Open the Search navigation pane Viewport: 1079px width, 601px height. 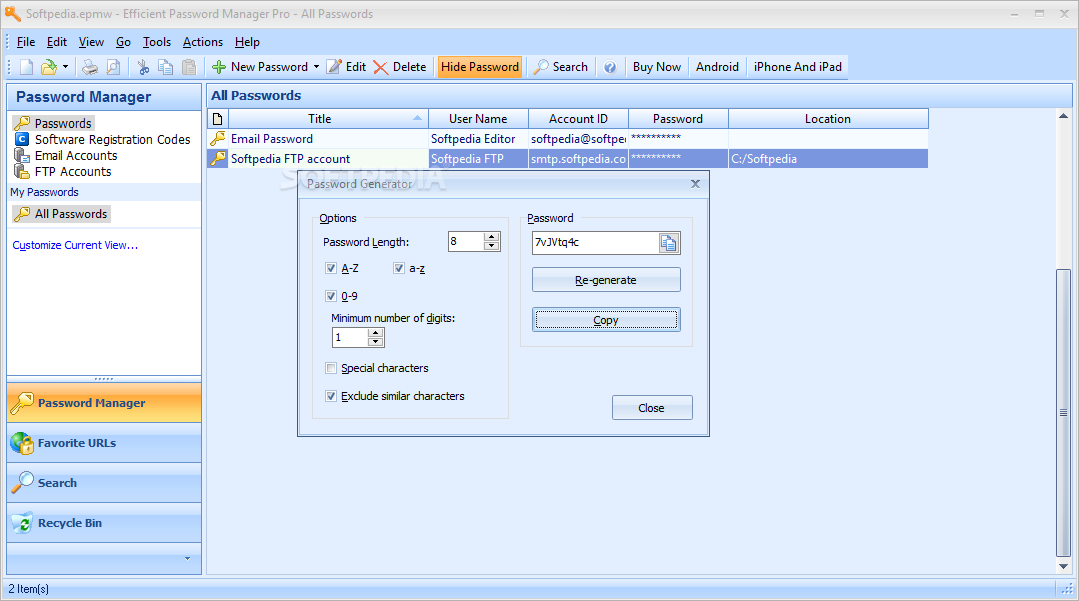(x=104, y=483)
